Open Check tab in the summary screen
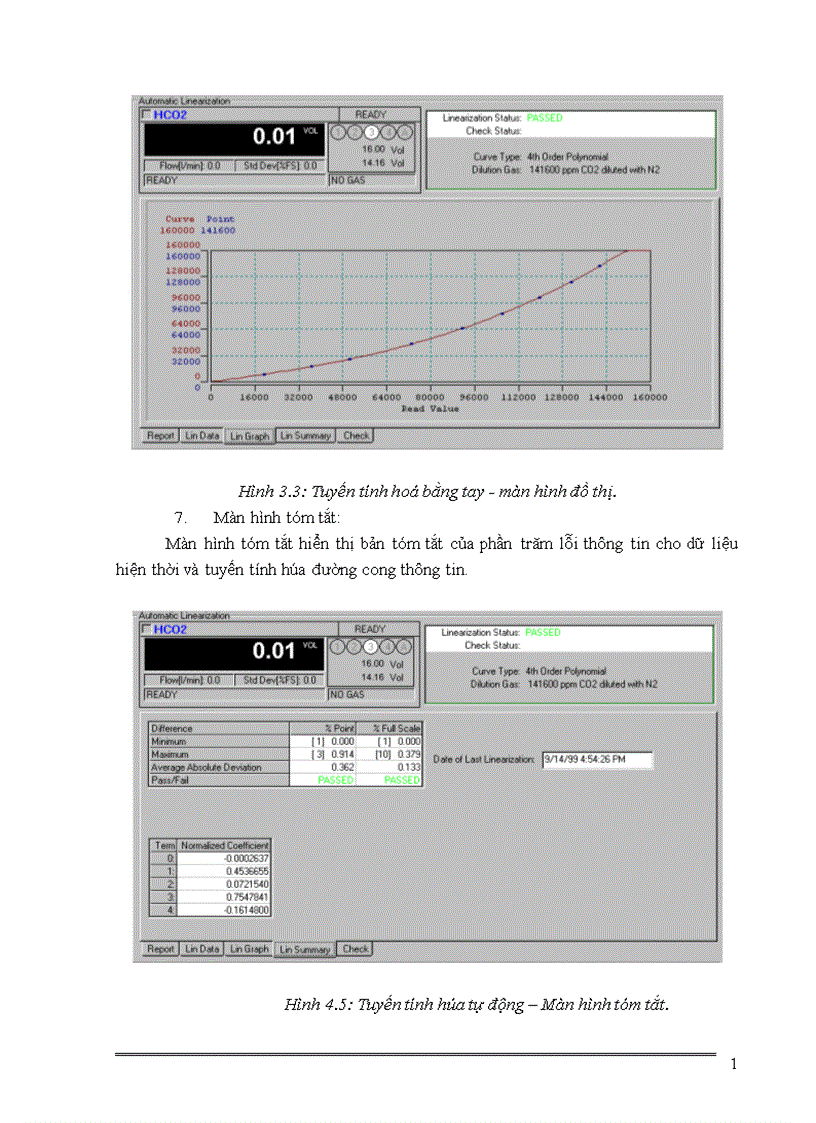This screenshot has height=1123, width=816. pos(356,949)
